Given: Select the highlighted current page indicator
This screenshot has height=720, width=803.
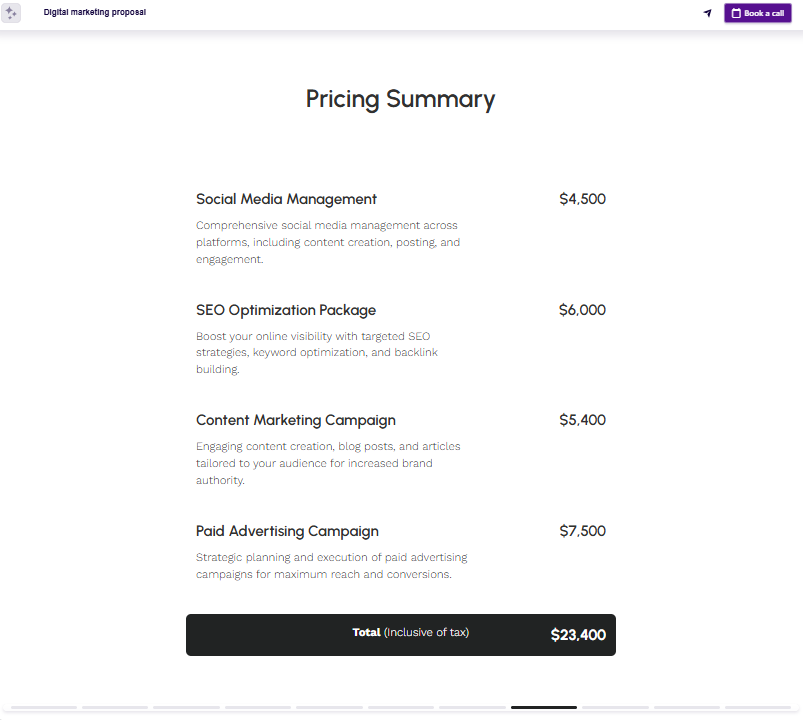Looking at the screenshot, I should click(544, 707).
